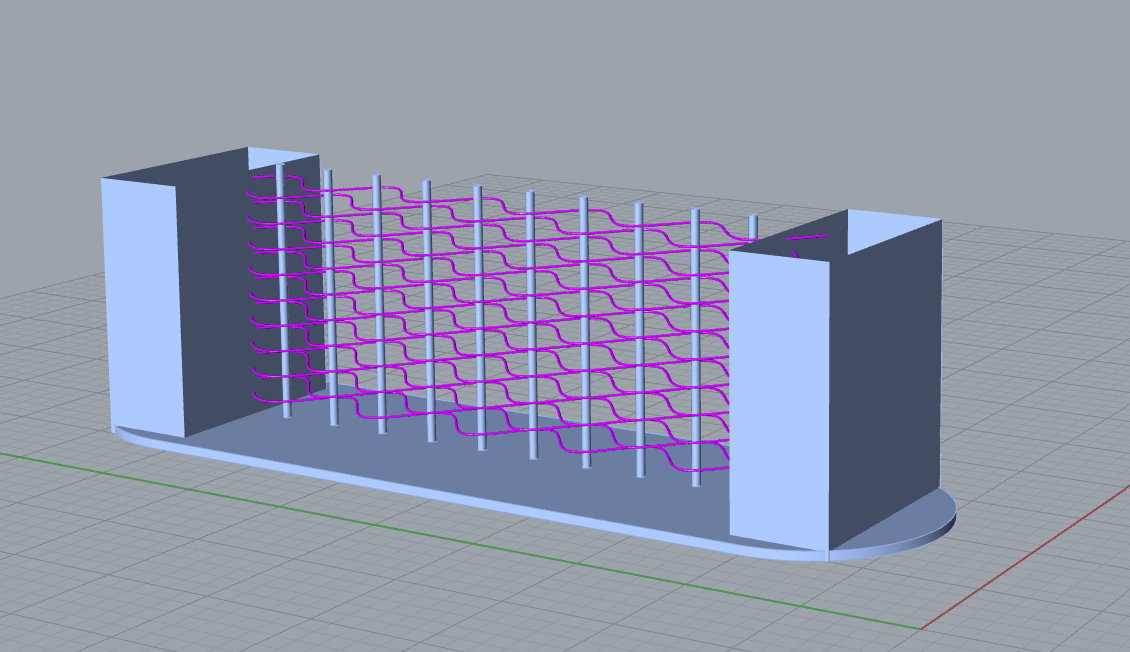Select the short rod beside right block
The image size is (1130, 652).
pos(753,228)
